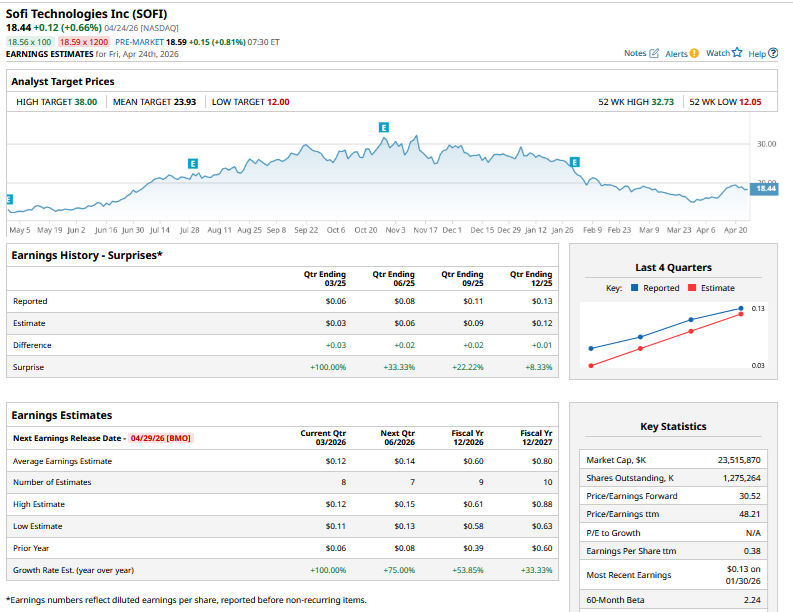Viewport: 793px width, 612px height.
Task: Click the Sofi Technologies Inc (SOFI) title
Action: point(87,13)
